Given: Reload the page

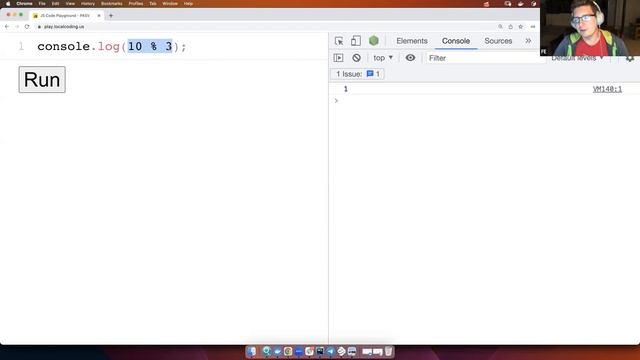Looking at the screenshot, I should click(x=27, y=27).
